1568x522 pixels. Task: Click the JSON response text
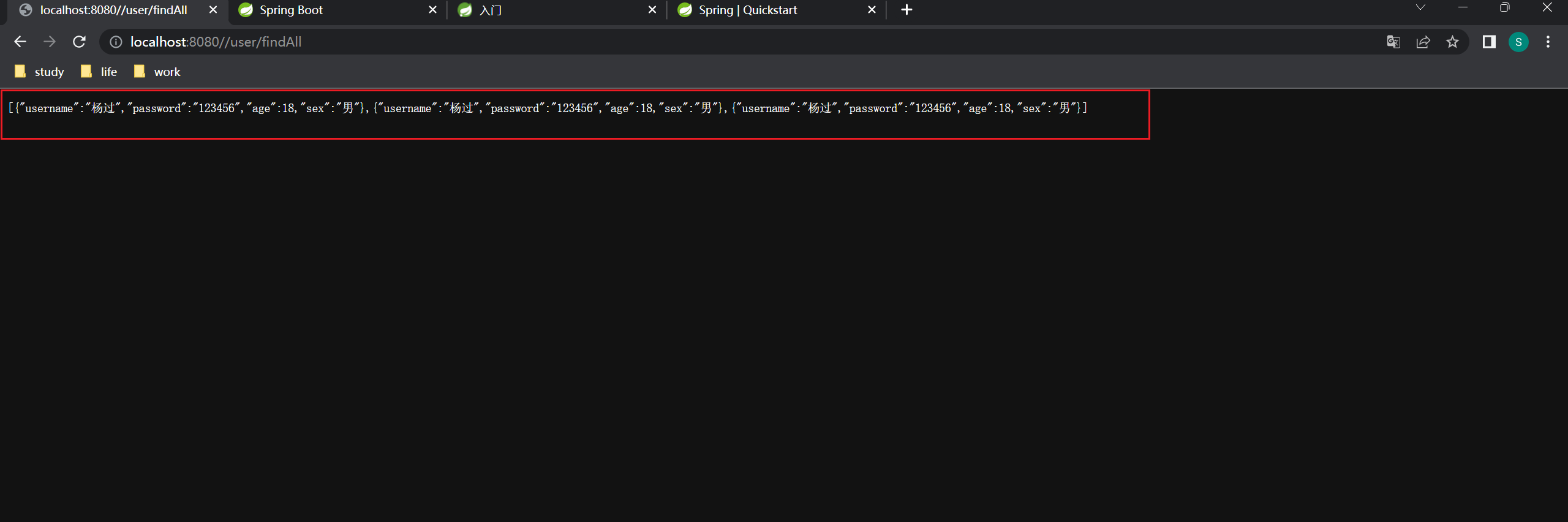pyautogui.click(x=548, y=108)
